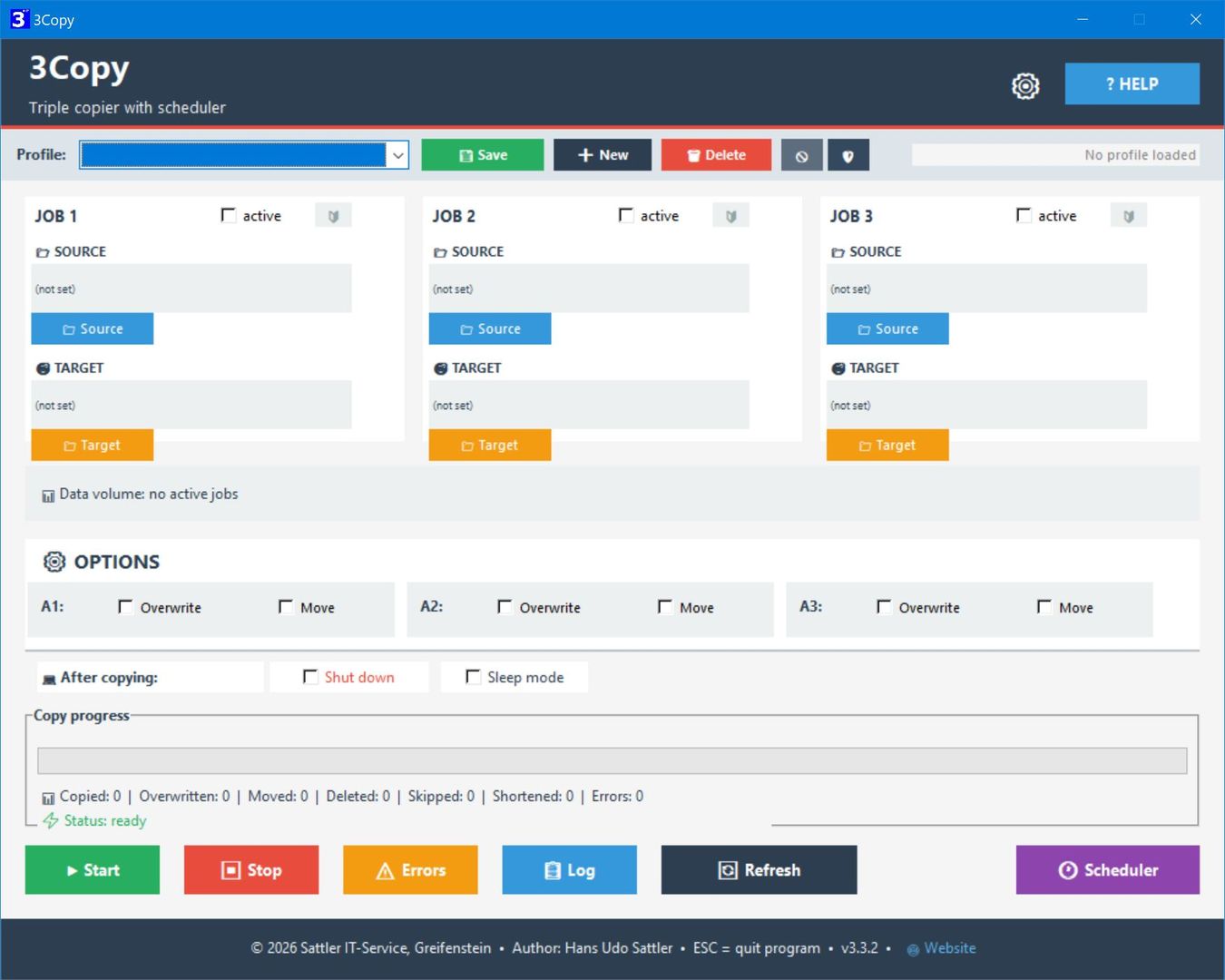Screen dimensions: 1225x980
Task: Click "Triple copier with scheduler" subtitle
Action: tap(127, 107)
